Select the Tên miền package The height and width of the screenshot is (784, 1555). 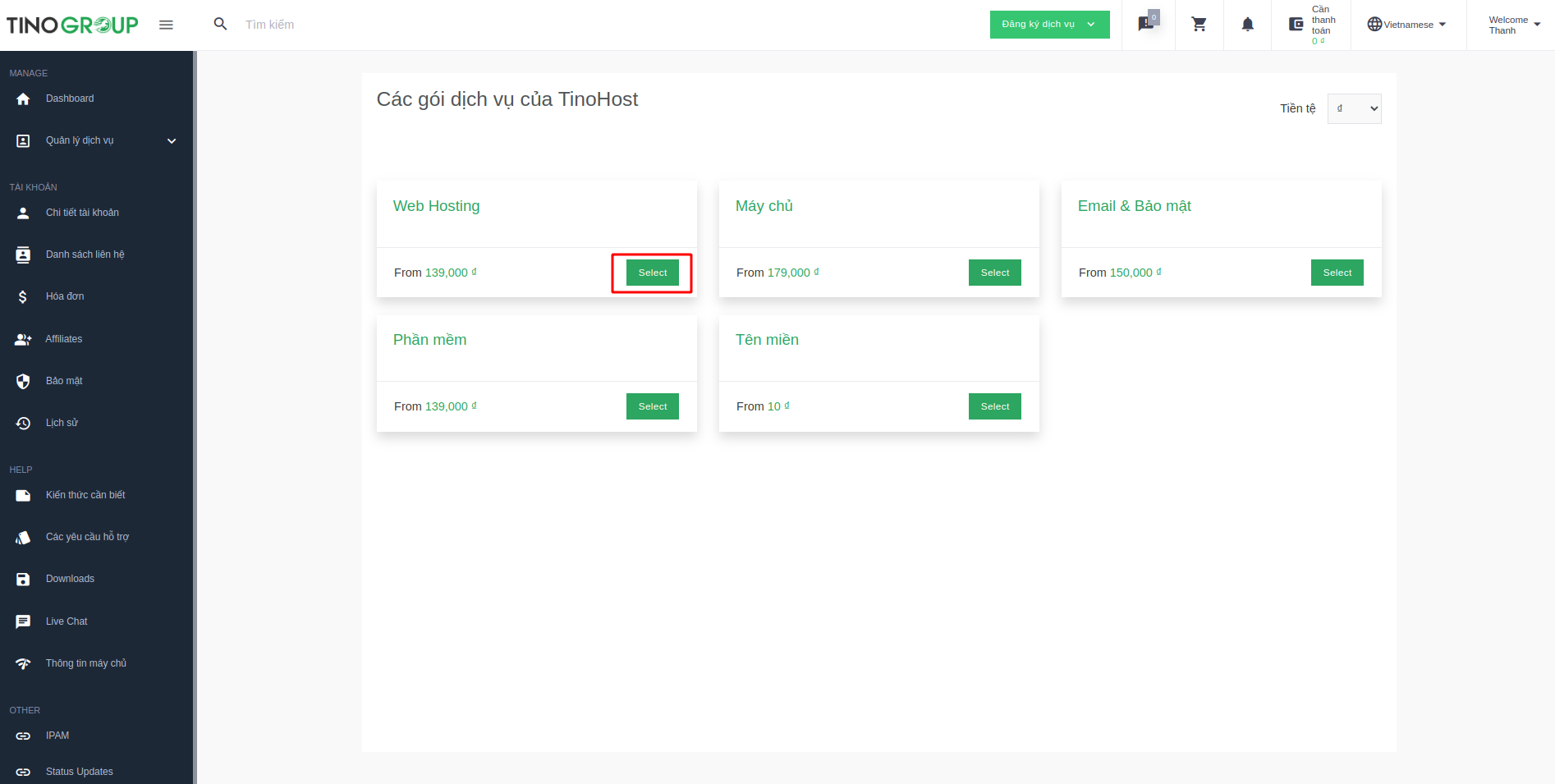pyautogui.click(x=995, y=406)
